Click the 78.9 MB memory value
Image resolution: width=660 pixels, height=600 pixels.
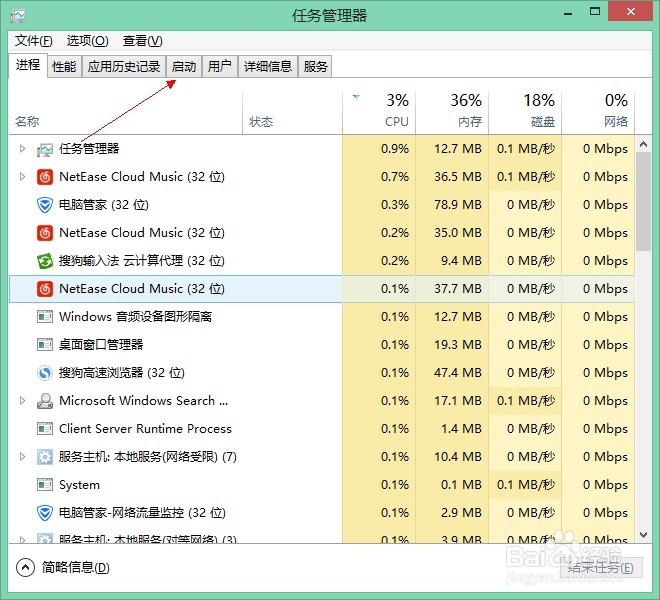[458, 205]
